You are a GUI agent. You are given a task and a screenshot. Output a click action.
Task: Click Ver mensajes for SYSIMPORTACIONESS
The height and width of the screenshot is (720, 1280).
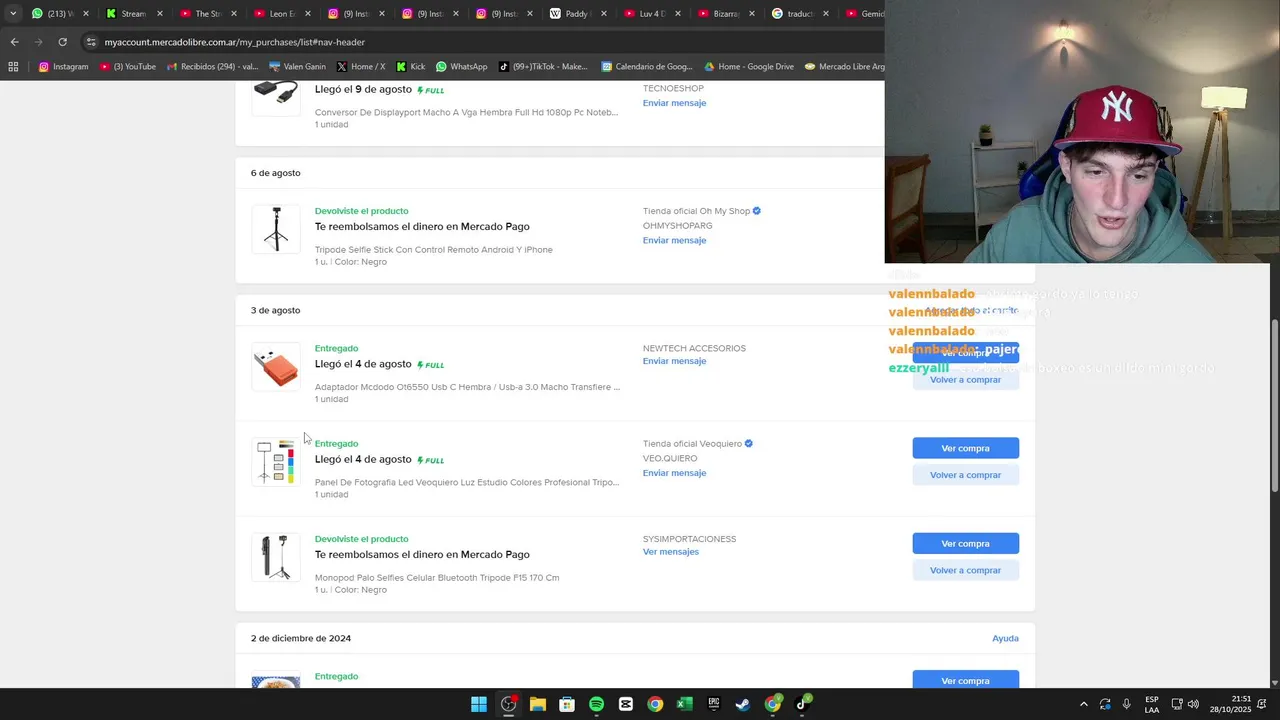670,552
